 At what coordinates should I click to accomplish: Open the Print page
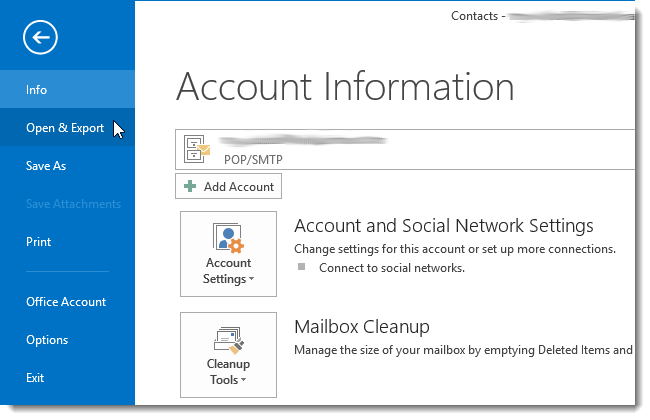point(67,242)
